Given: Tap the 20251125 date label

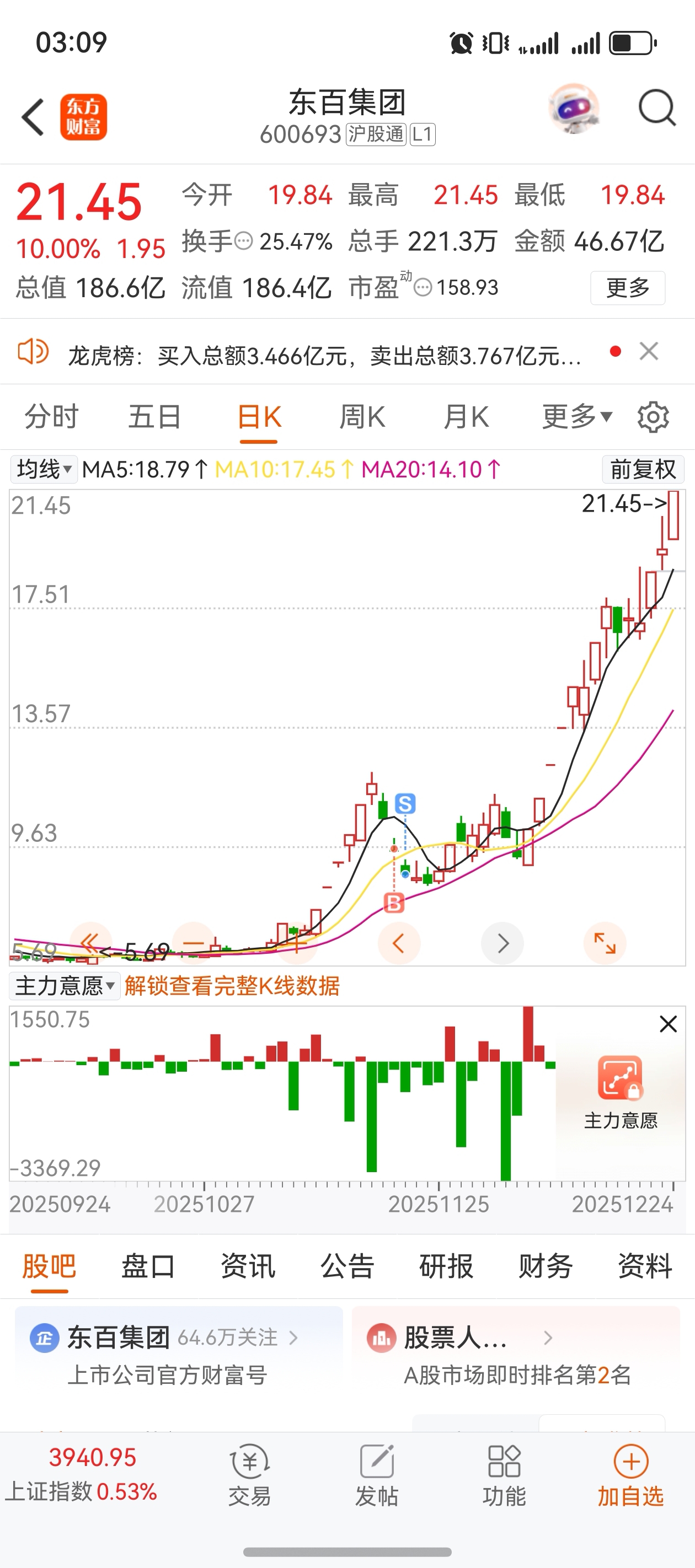Looking at the screenshot, I should point(439,1204).
